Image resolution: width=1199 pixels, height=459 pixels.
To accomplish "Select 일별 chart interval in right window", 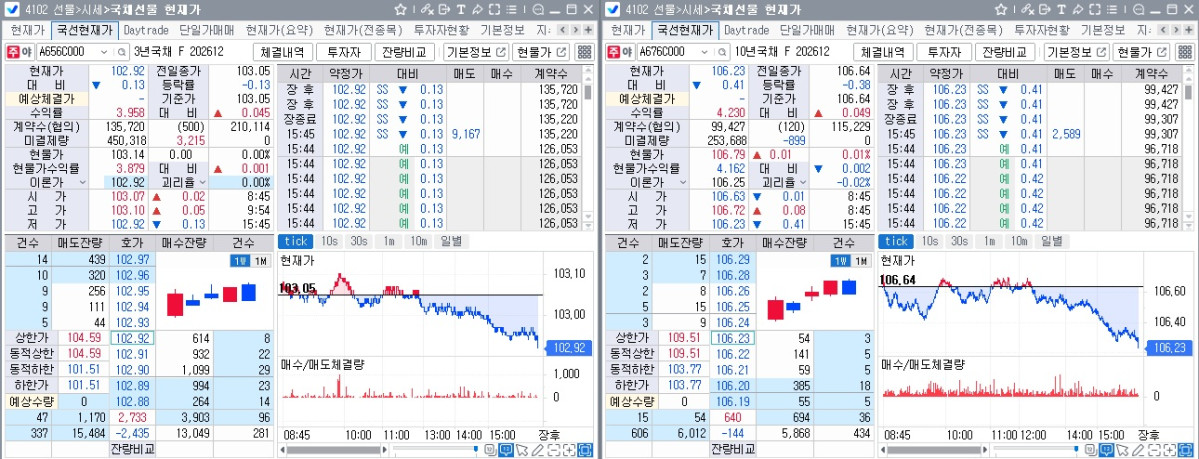I will point(1051,241).
